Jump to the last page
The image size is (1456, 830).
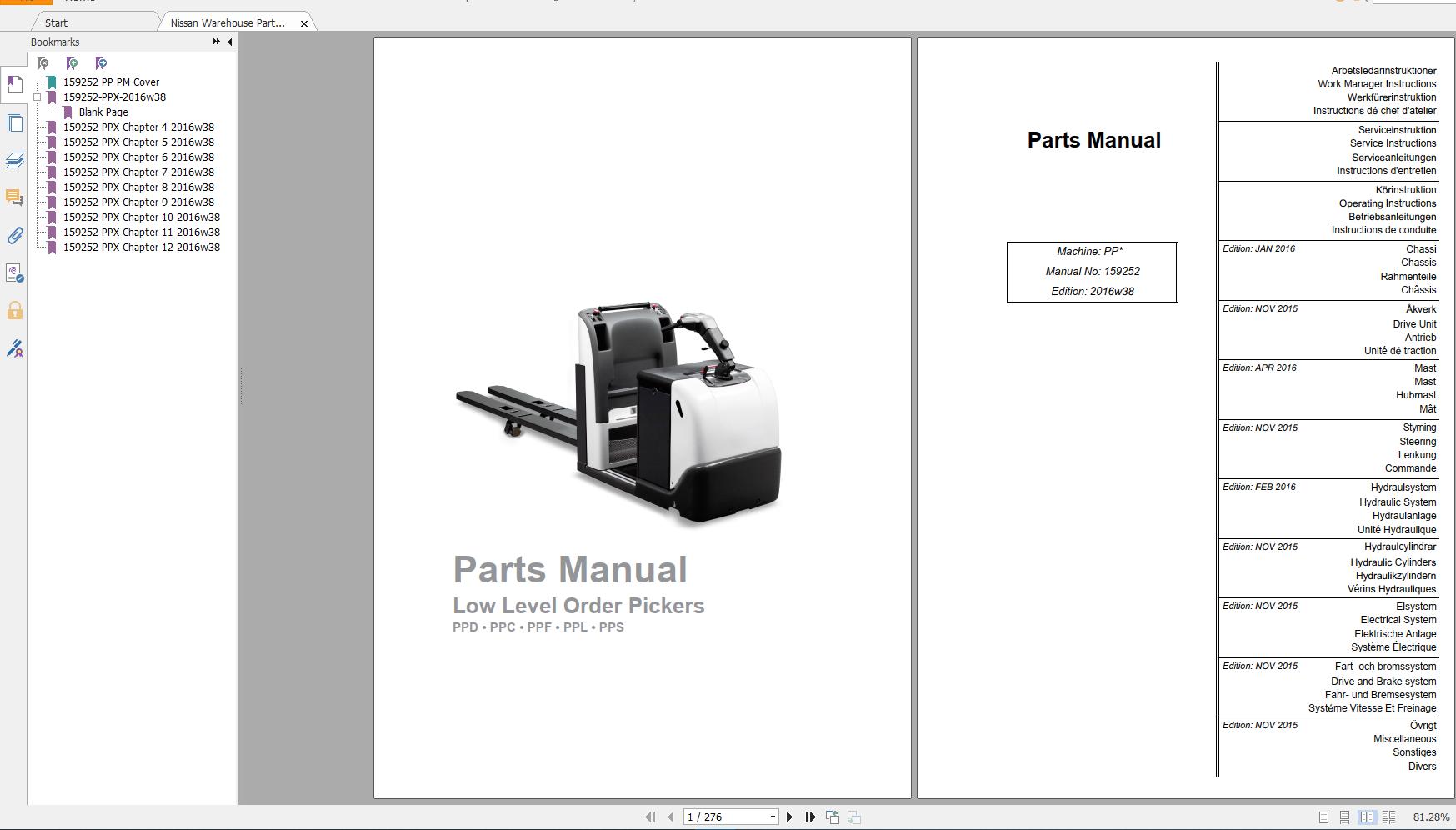(810, 817)
